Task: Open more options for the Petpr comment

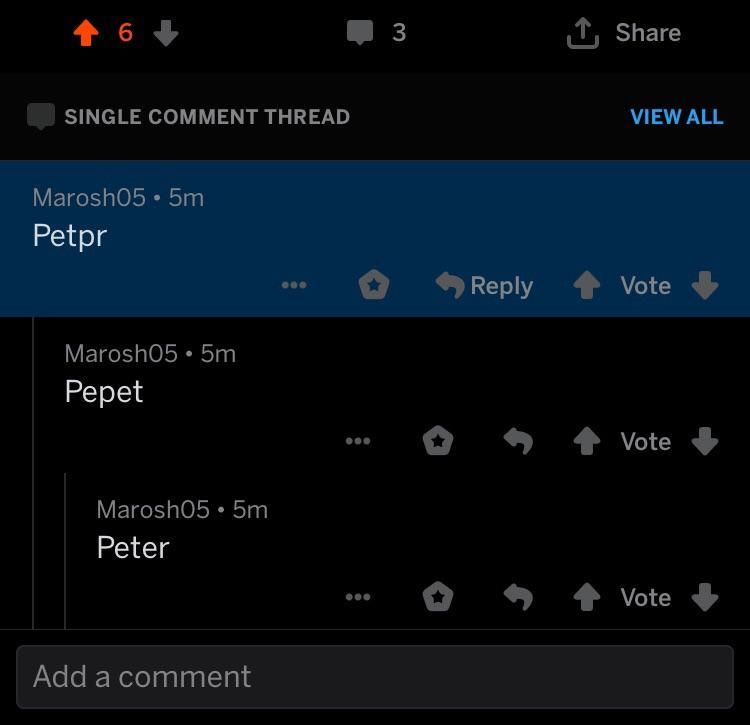Action: point(294,285)
